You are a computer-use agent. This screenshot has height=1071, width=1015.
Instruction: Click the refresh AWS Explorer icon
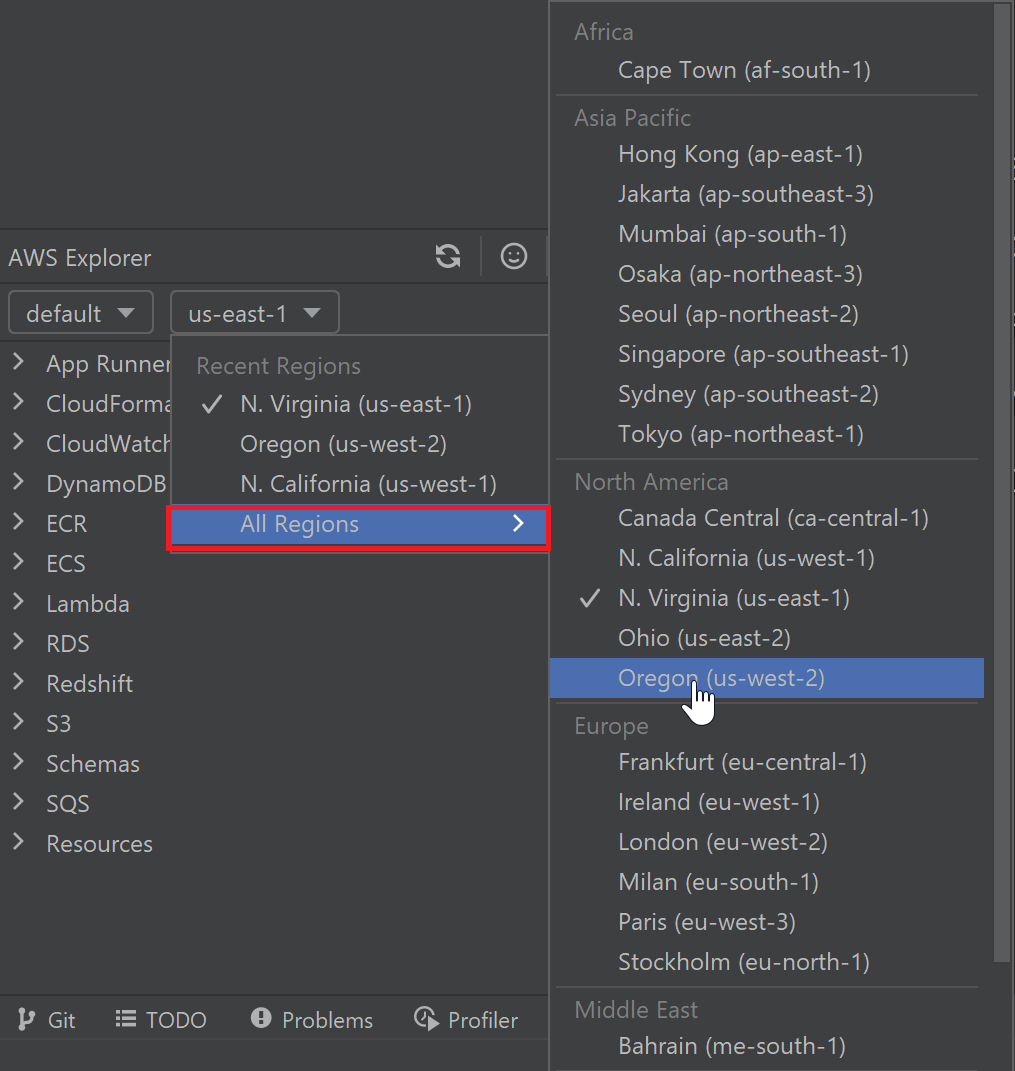448,257
